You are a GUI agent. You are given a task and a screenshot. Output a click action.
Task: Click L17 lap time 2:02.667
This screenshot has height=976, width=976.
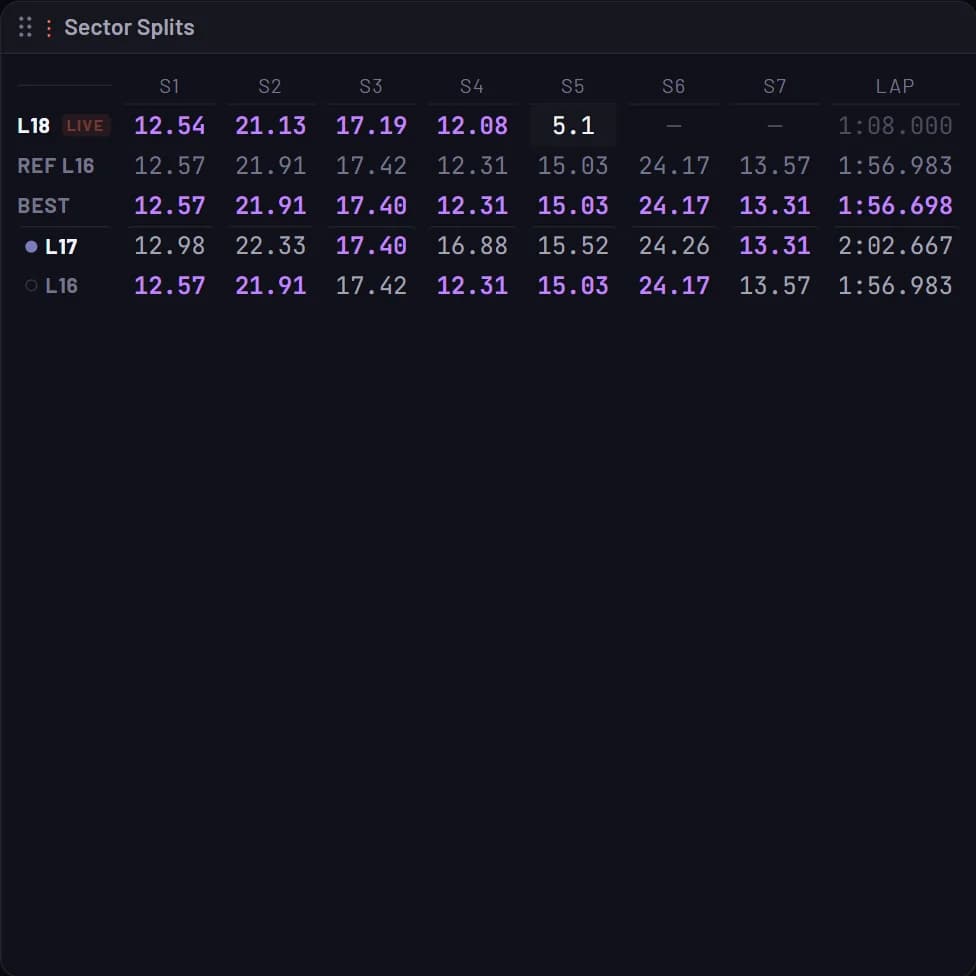pyautogui.click(x=895, y=246)
